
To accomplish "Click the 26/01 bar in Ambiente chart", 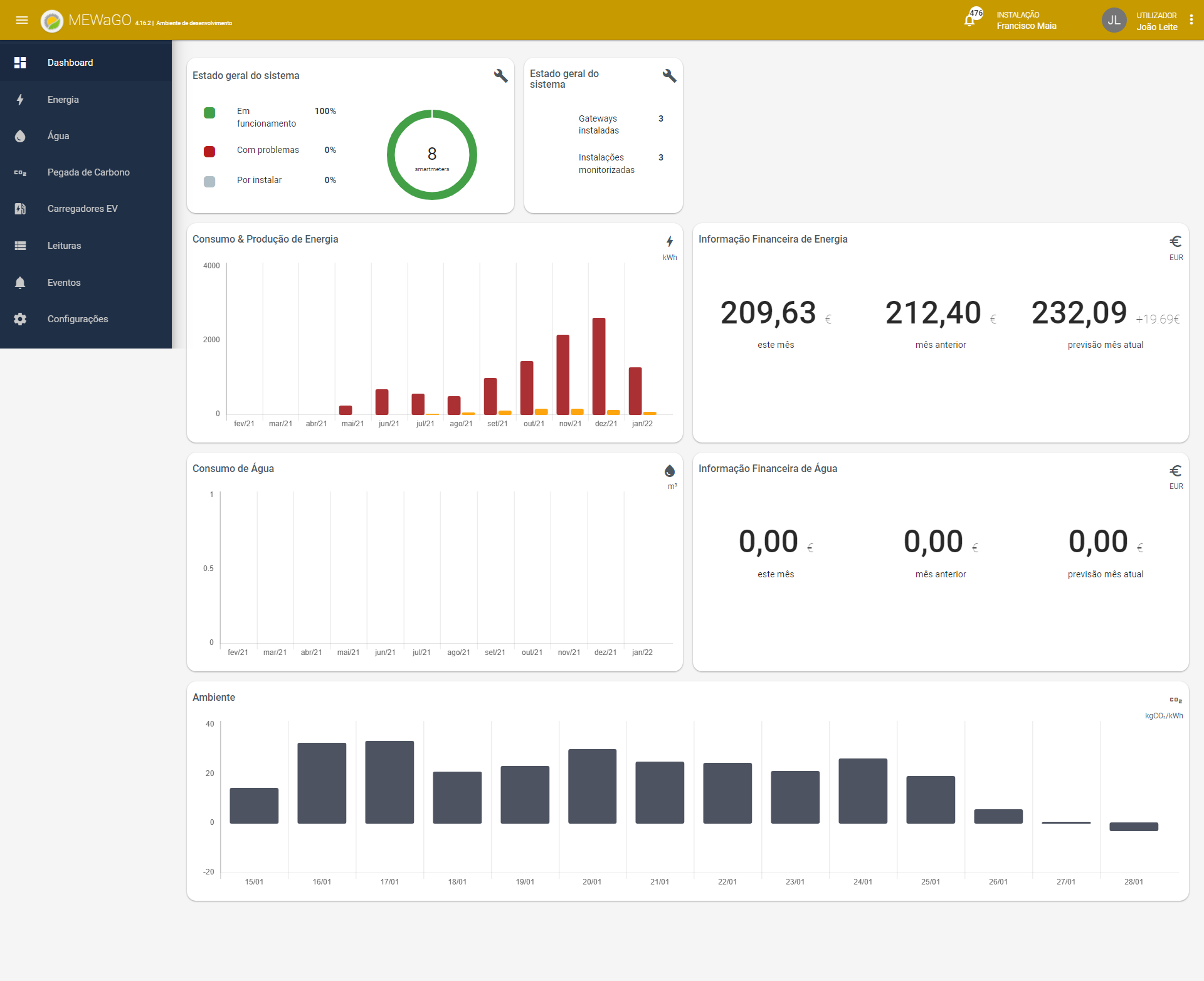I will pyautogui.click(x=998, y=816).
